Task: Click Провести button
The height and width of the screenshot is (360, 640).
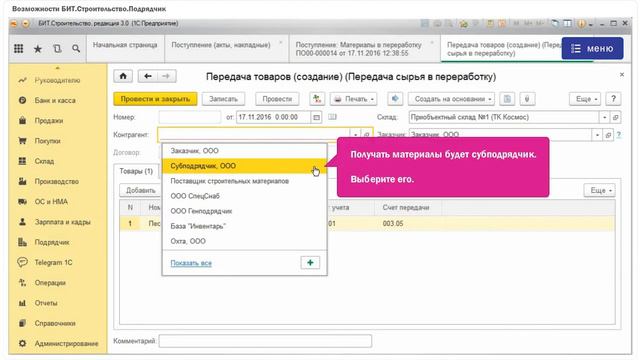Action: [277, 99]
